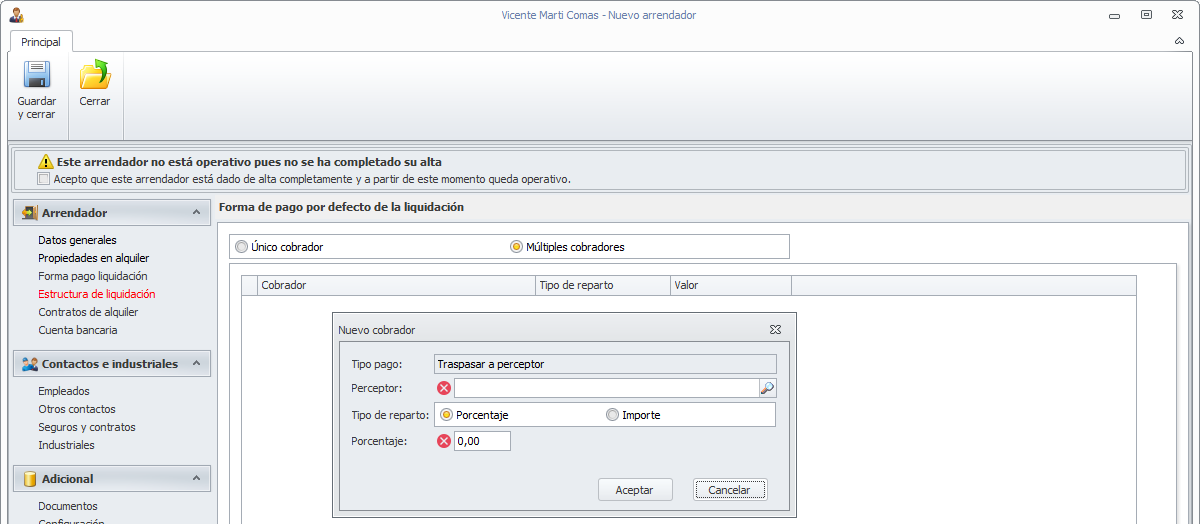The image size is (1200, 524).
Task: Select the Importe radio option
Action: pos(613,415)
